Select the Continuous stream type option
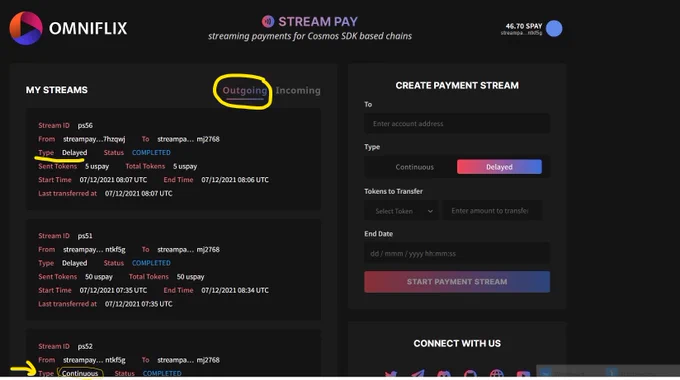This screenshot has height=380, width=680. pos(414,167)
